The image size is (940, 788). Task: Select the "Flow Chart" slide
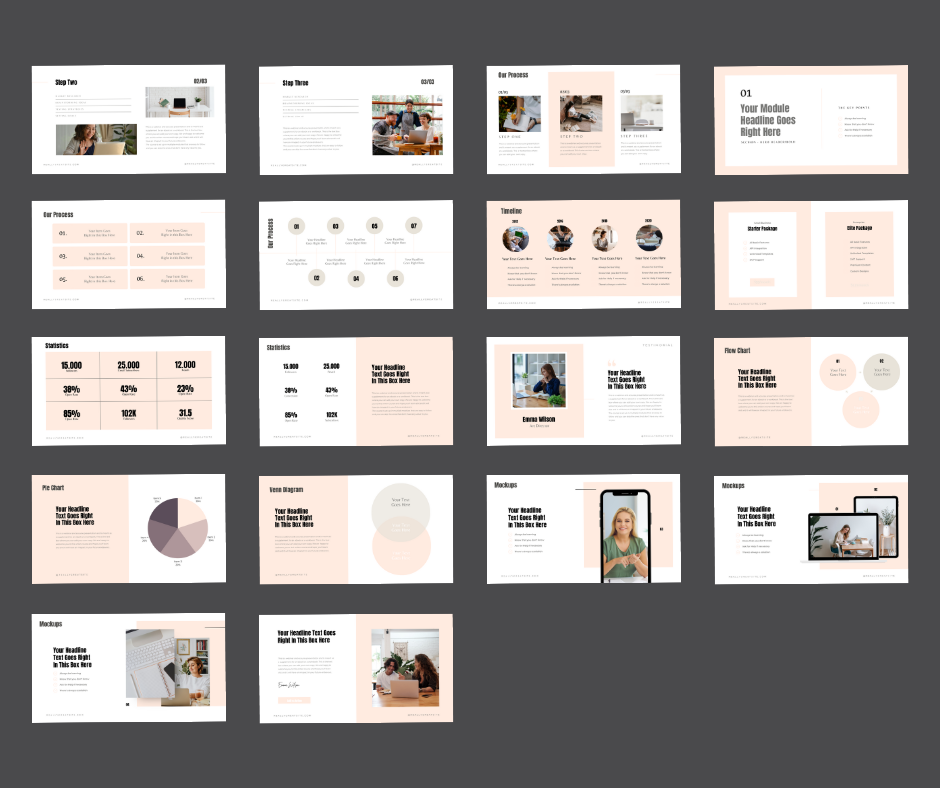point(811,391)
